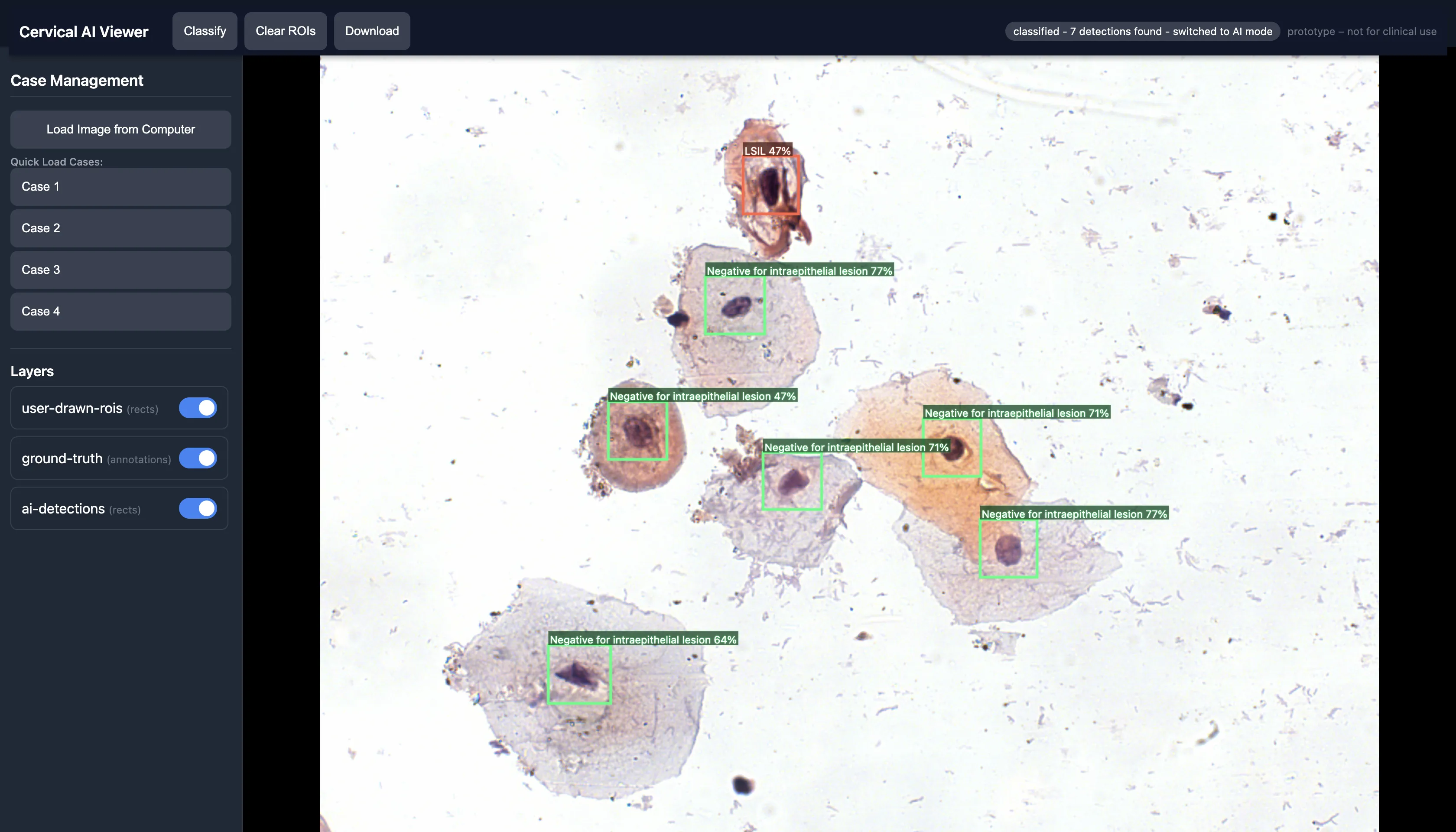The width and height of the screenshot is (1456, 832).
Task: Click Clear ROIs in the top toolbar
Action: [285, 31]
